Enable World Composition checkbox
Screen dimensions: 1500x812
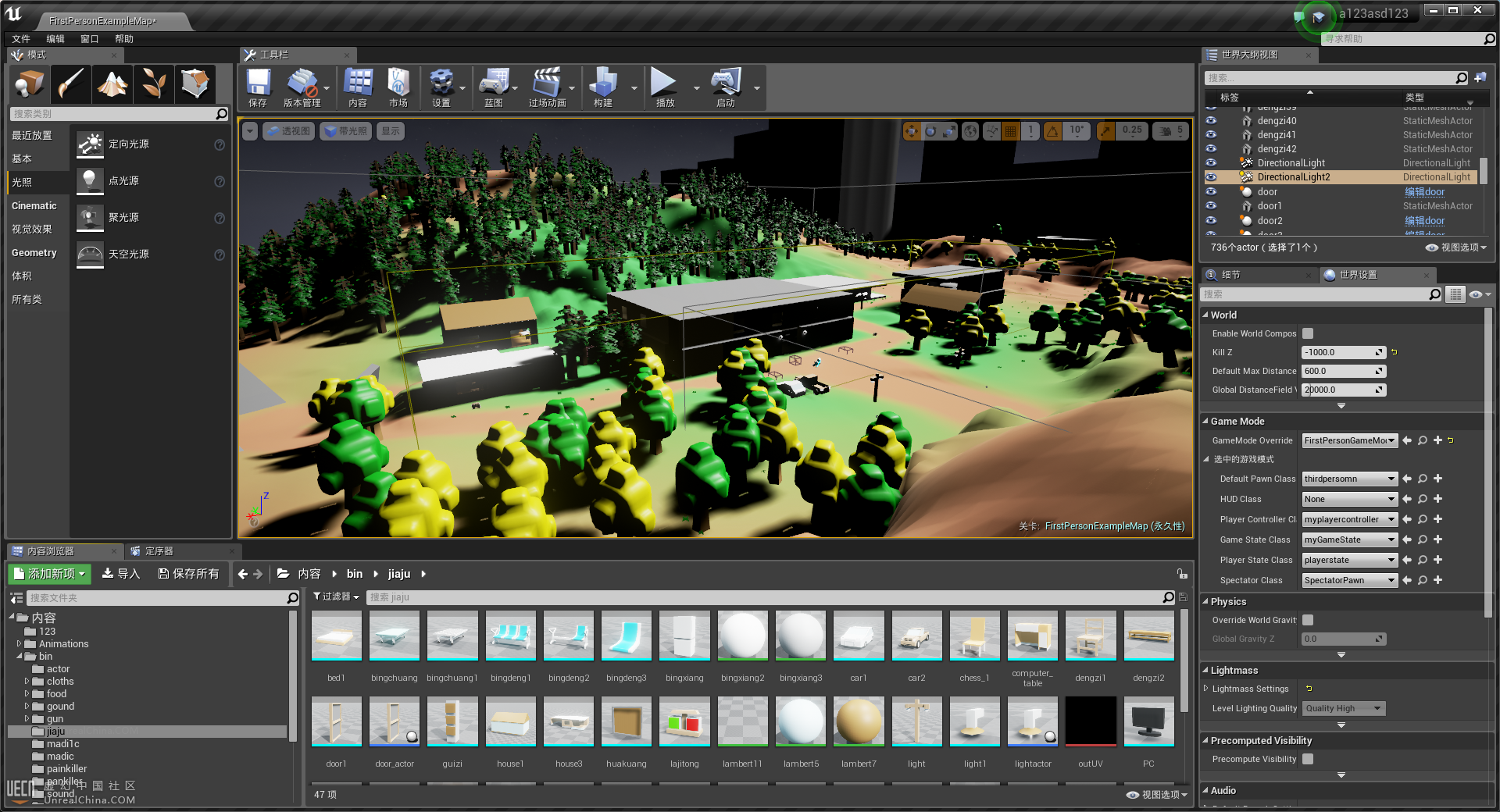pos(1308,333)
